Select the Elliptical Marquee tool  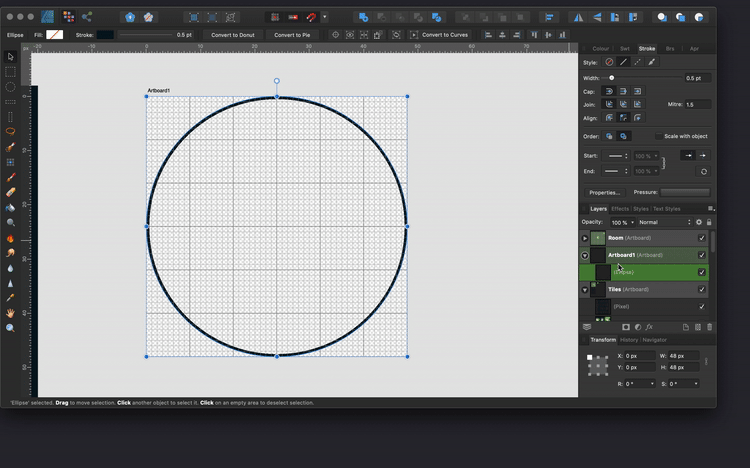[x=10, y=87]
